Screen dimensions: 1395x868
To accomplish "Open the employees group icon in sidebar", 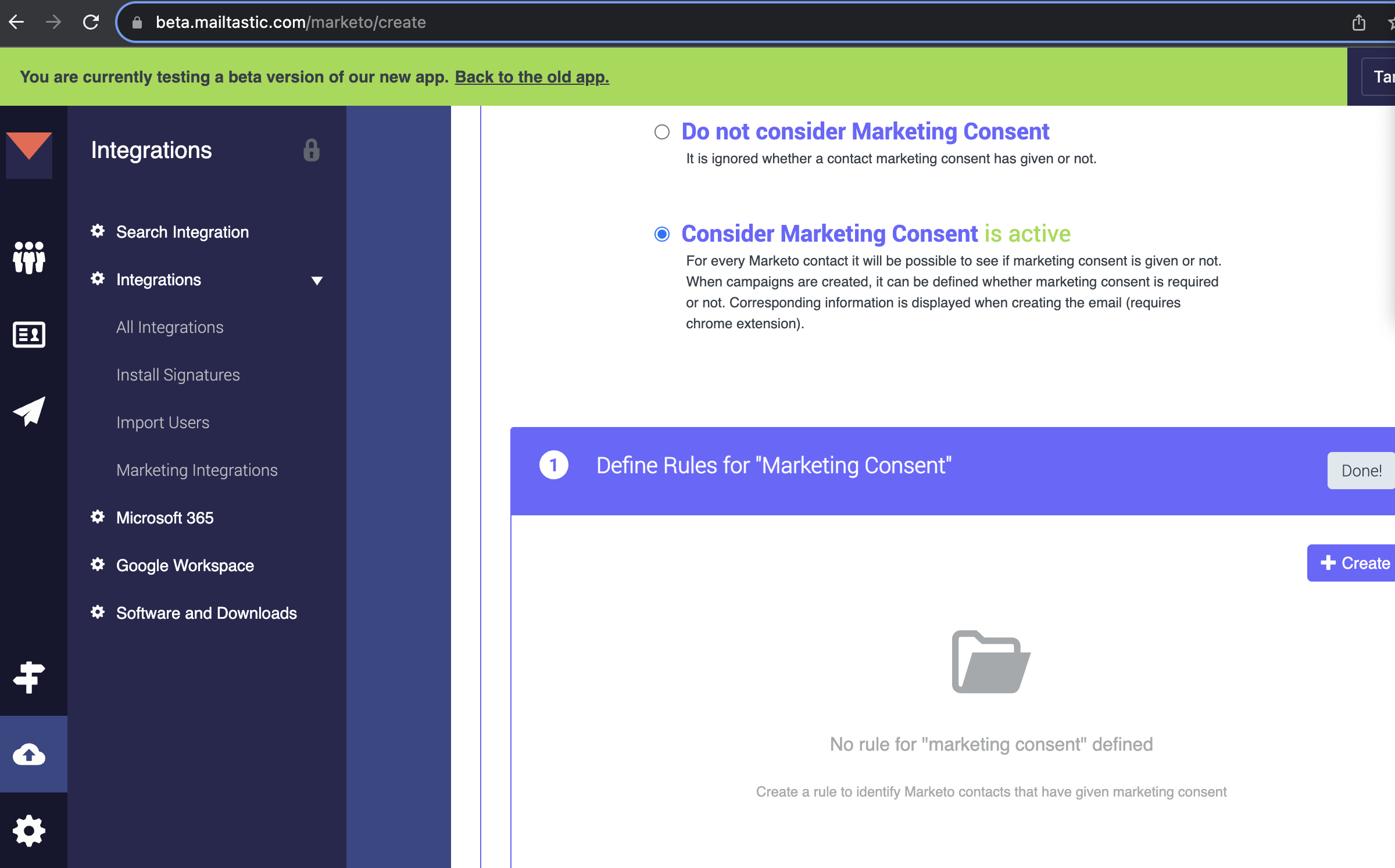I will (29, 257).
